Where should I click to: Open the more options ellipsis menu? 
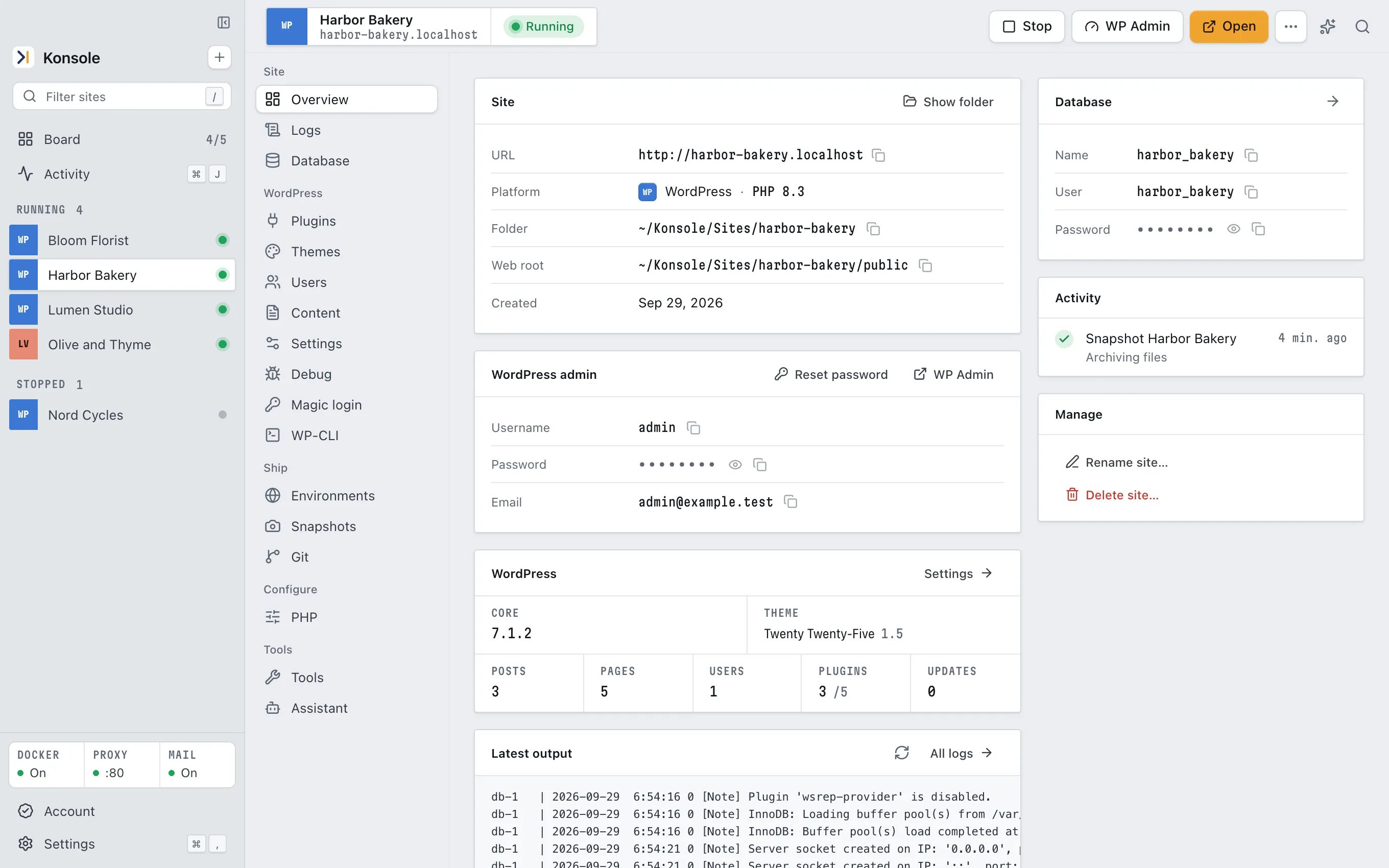[x=1291, y=27]
